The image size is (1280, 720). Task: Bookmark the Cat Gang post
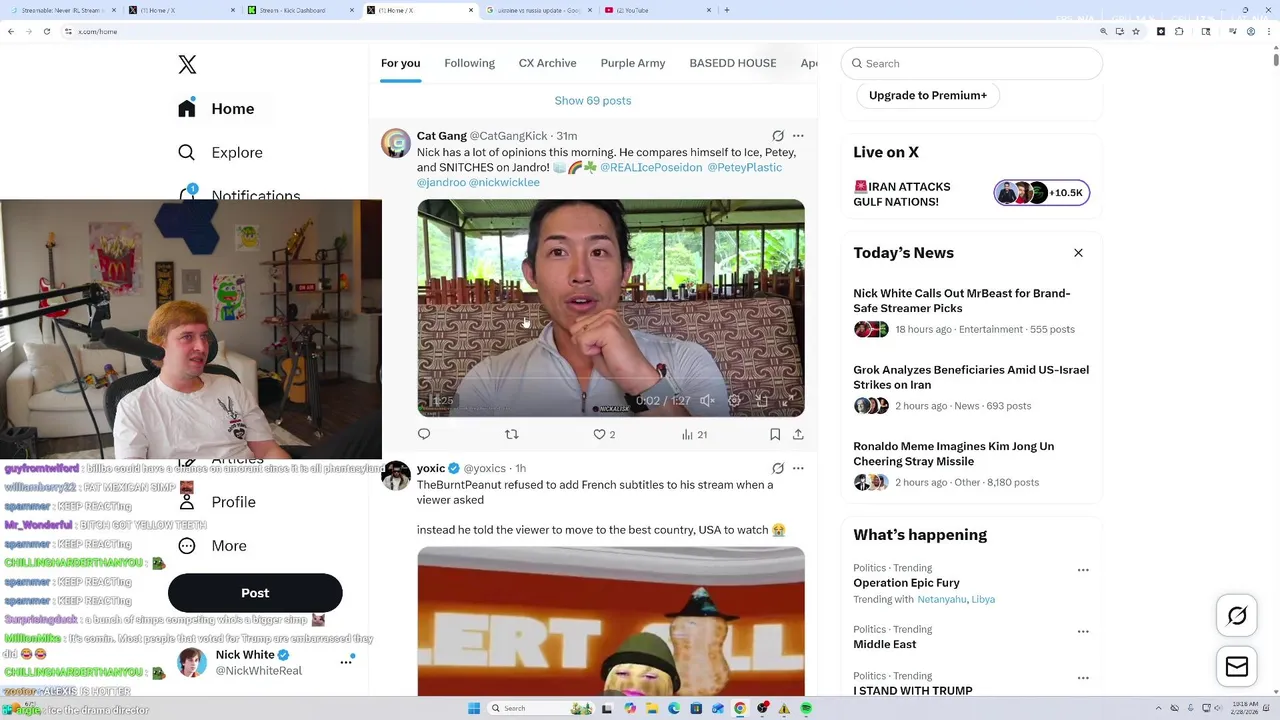[775, 434]
